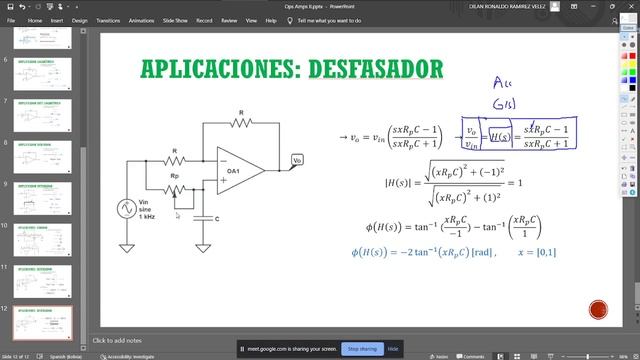Open the user account profile picture
The width and height of the screenshot is (640, 360).
[x=555, y=6]
